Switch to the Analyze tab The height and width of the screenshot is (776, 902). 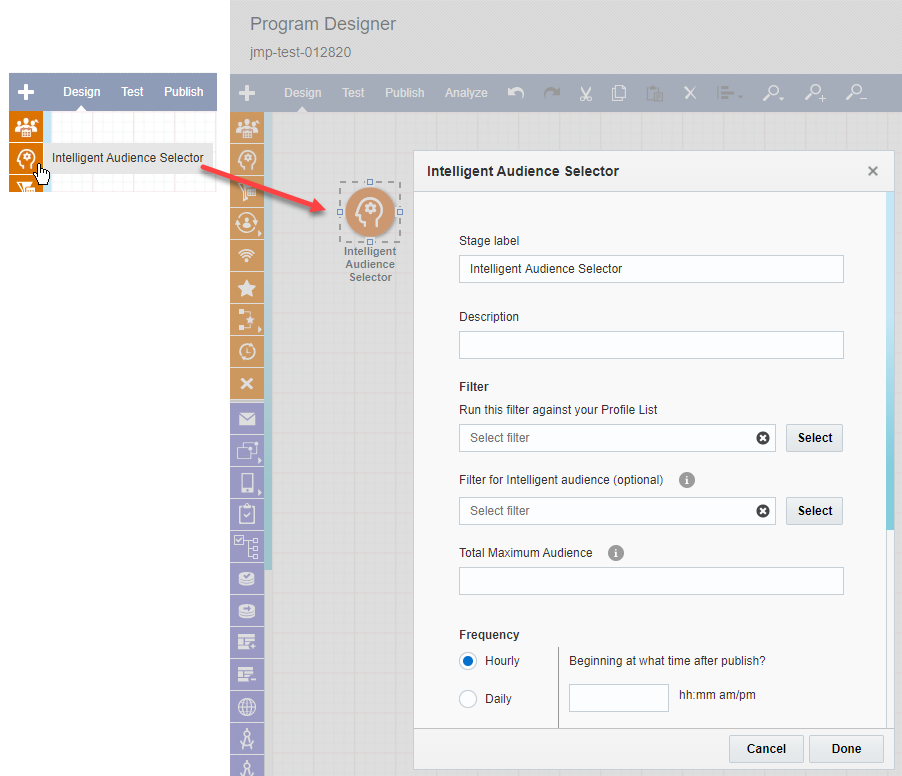pos(466,93)
